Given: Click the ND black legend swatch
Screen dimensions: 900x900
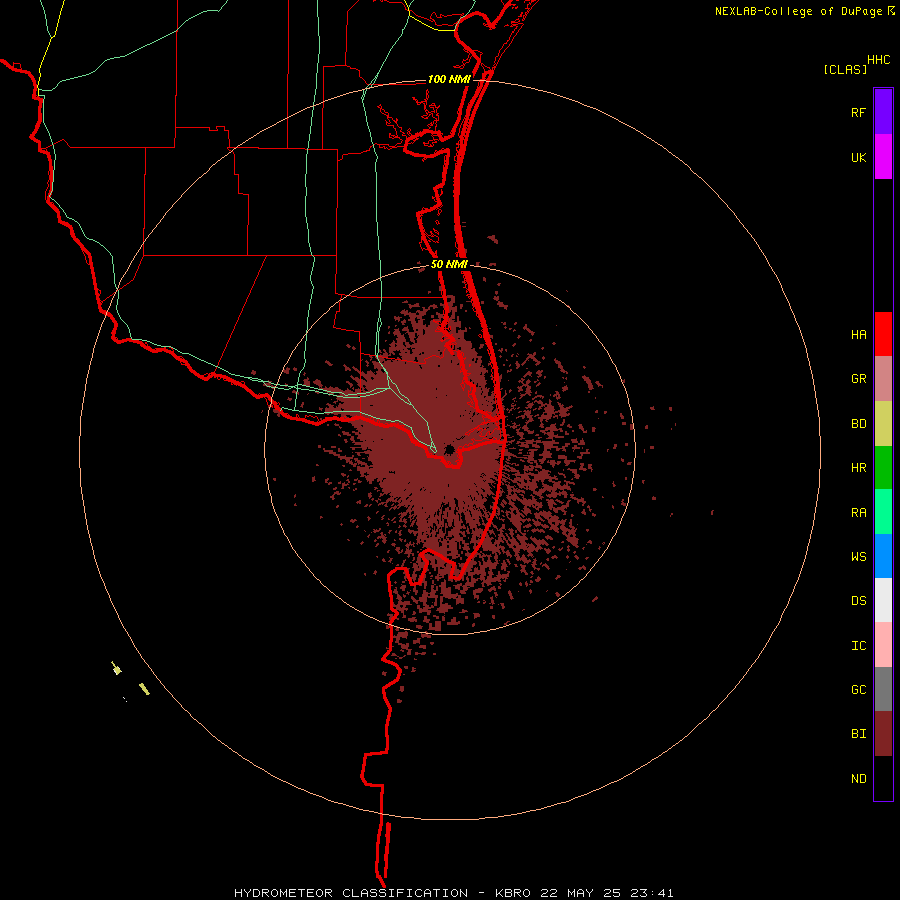Looking at the screenshot, I should (x=883, y=778).
